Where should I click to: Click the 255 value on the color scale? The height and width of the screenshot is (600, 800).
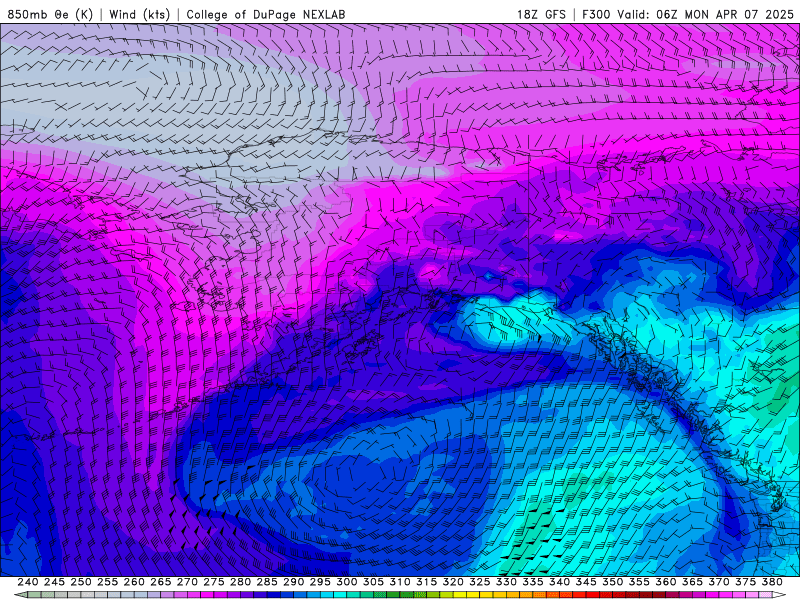(107, 582)
